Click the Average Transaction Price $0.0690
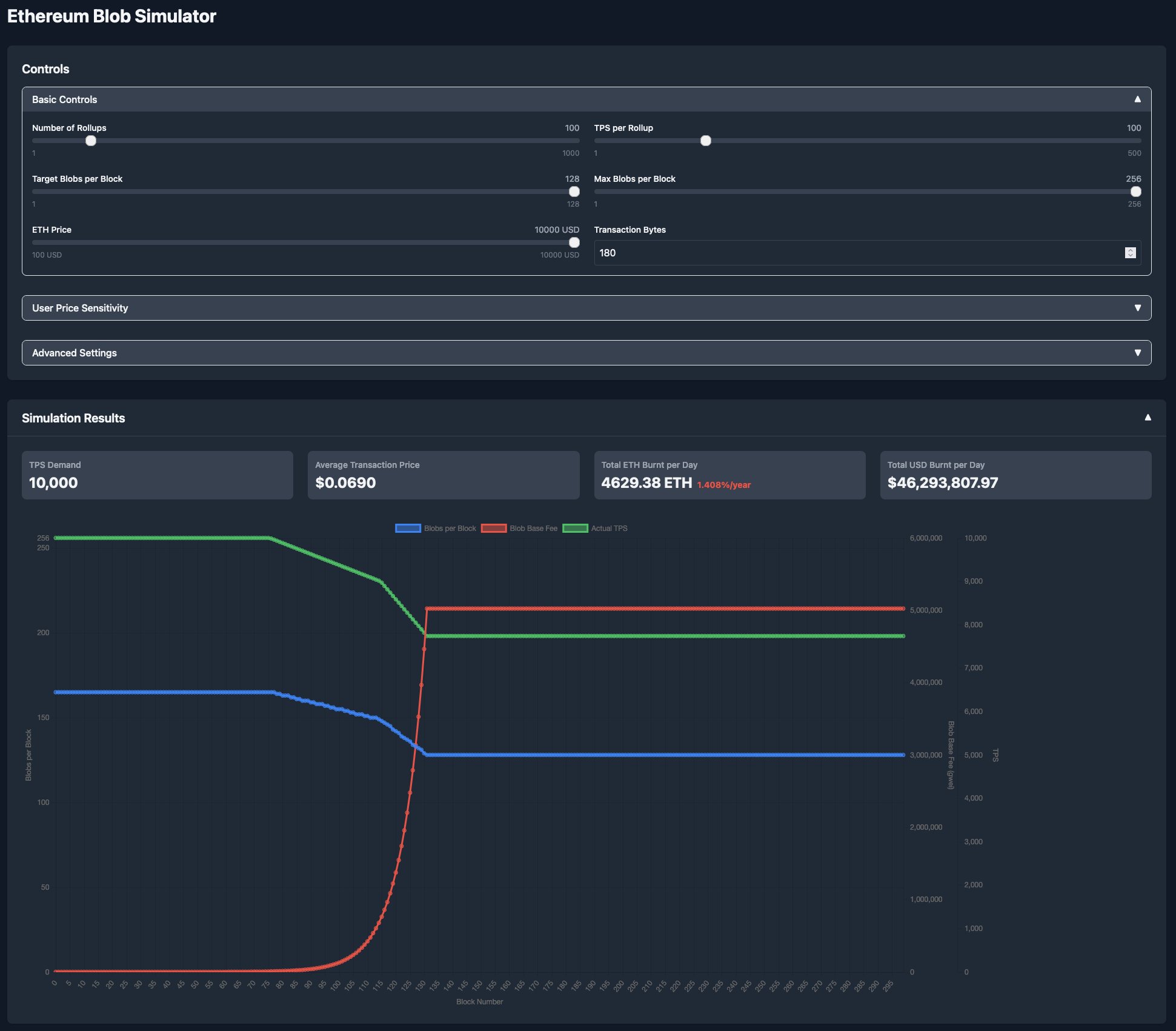The width and height of the screenshot is (1176, 1031). pos(345,482)
